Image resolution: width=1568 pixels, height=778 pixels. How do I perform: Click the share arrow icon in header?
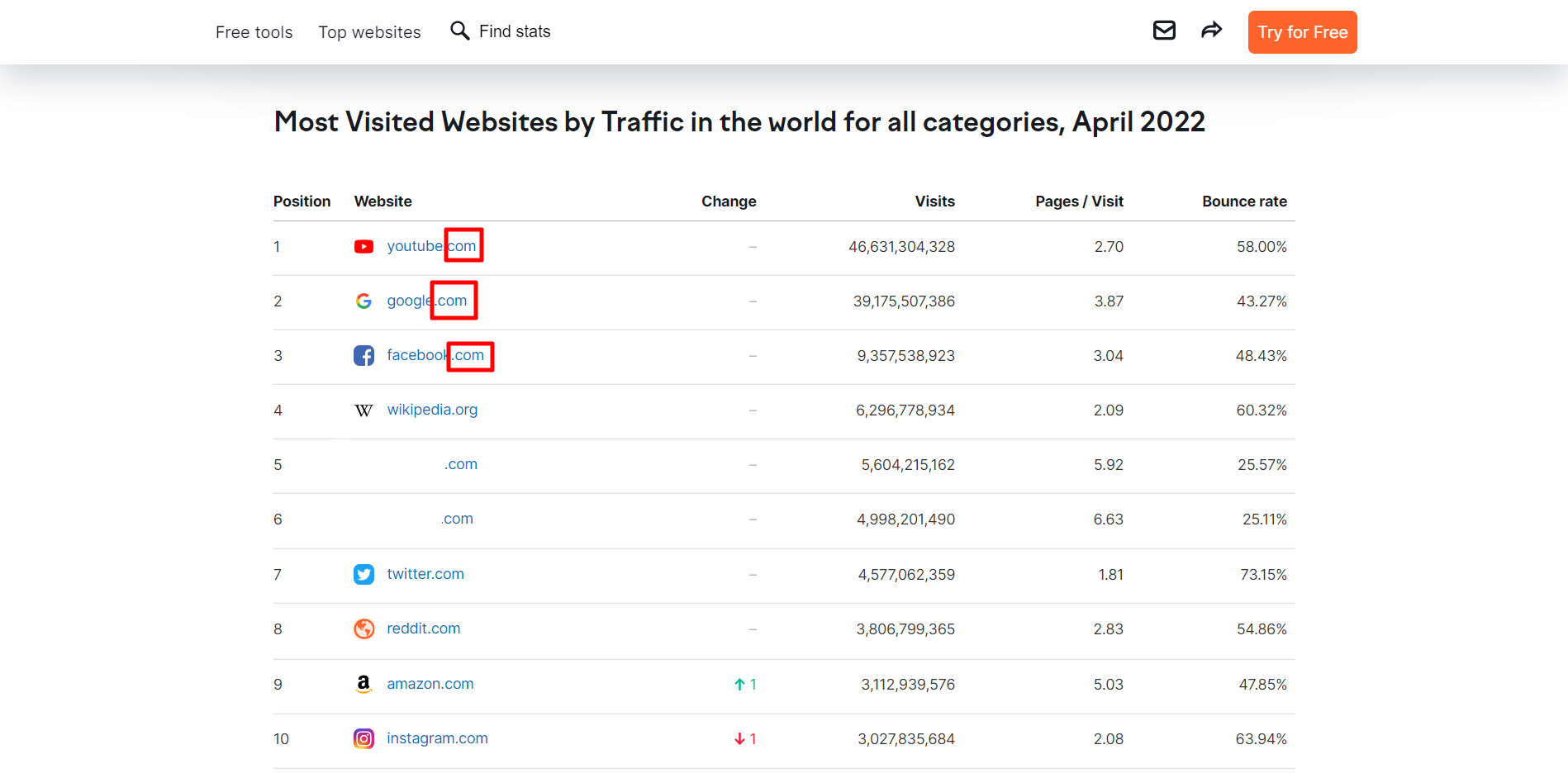[1211, 31]
